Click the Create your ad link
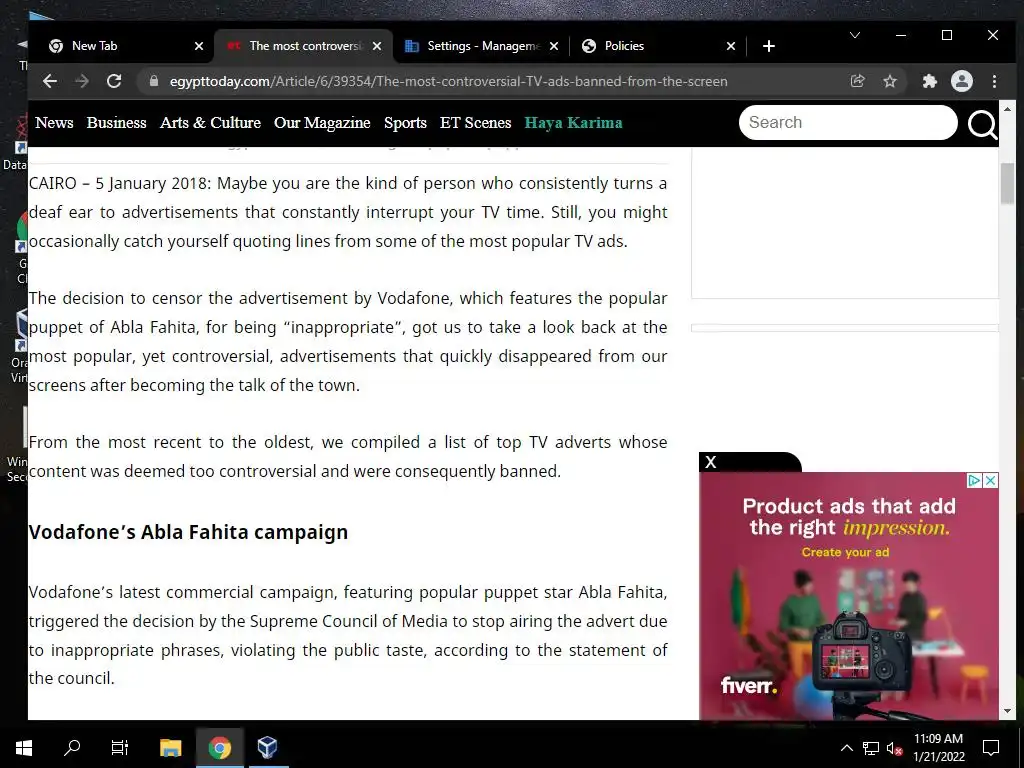 tap(845, 552)
